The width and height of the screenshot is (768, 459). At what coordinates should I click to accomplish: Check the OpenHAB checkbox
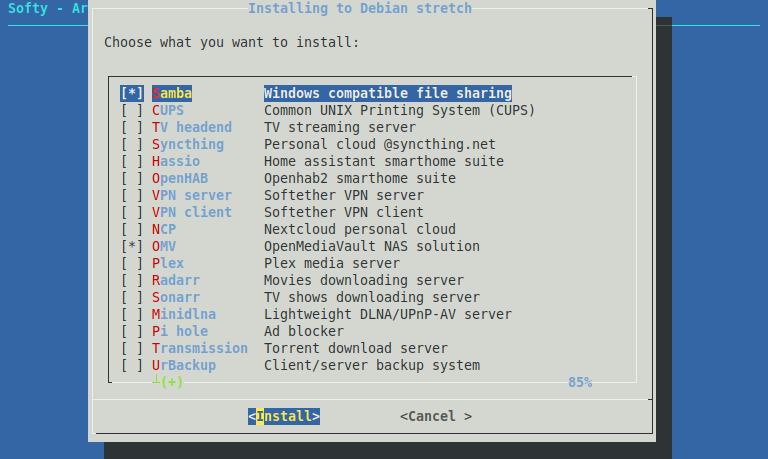coord(132,178)
